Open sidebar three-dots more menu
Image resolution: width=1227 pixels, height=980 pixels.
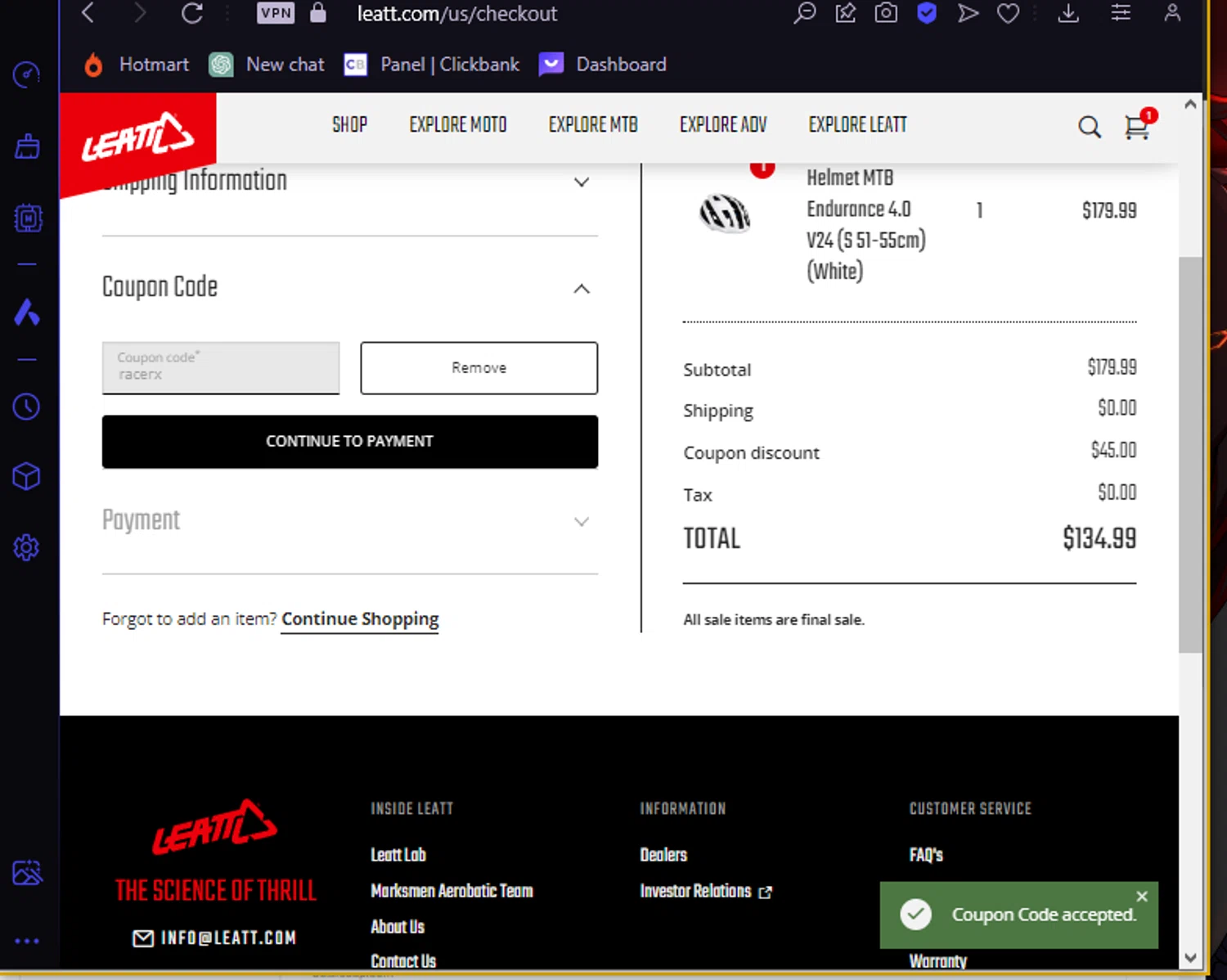click(27, 941)
